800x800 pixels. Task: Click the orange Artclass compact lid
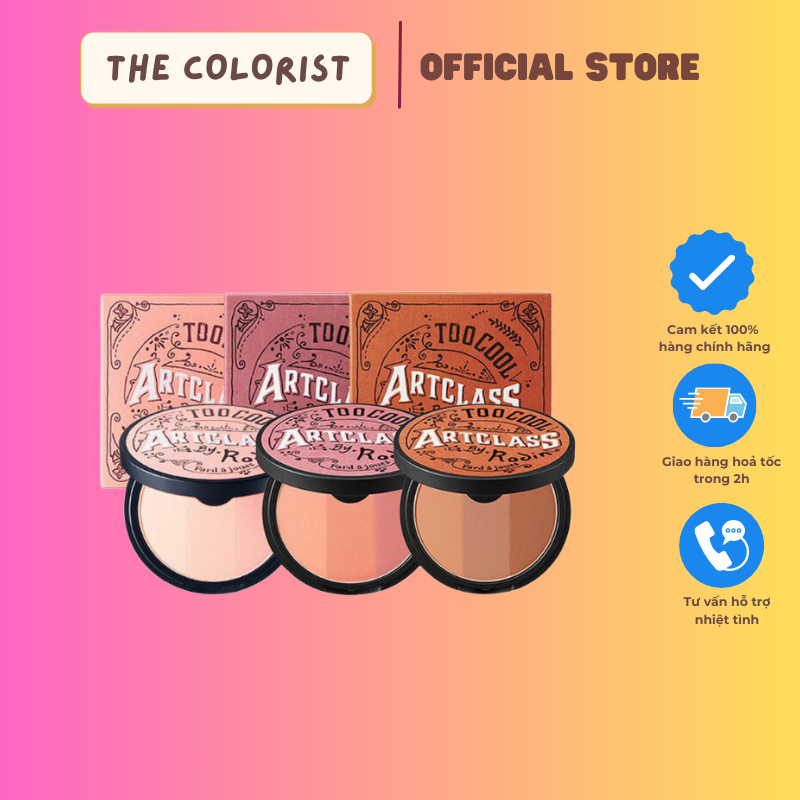click(x=485, y=441)
